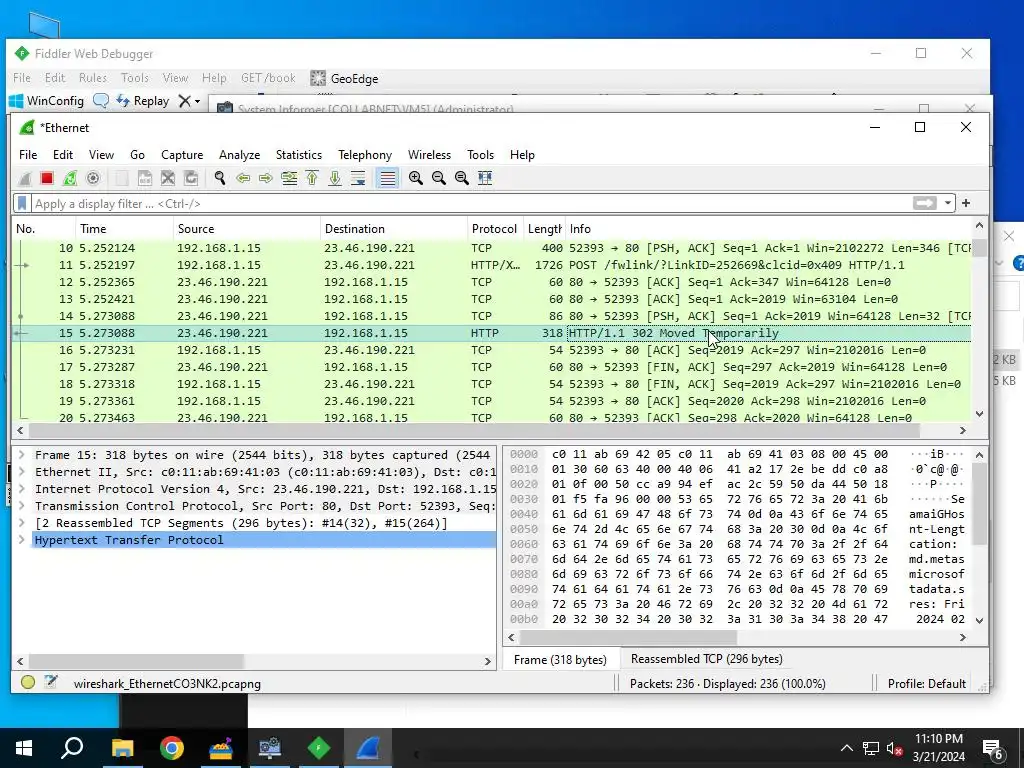This screenshot has height=768, width=1024.
Task: Sort packets by Info column
Action: pyautogui.click(x=768, y=229)
